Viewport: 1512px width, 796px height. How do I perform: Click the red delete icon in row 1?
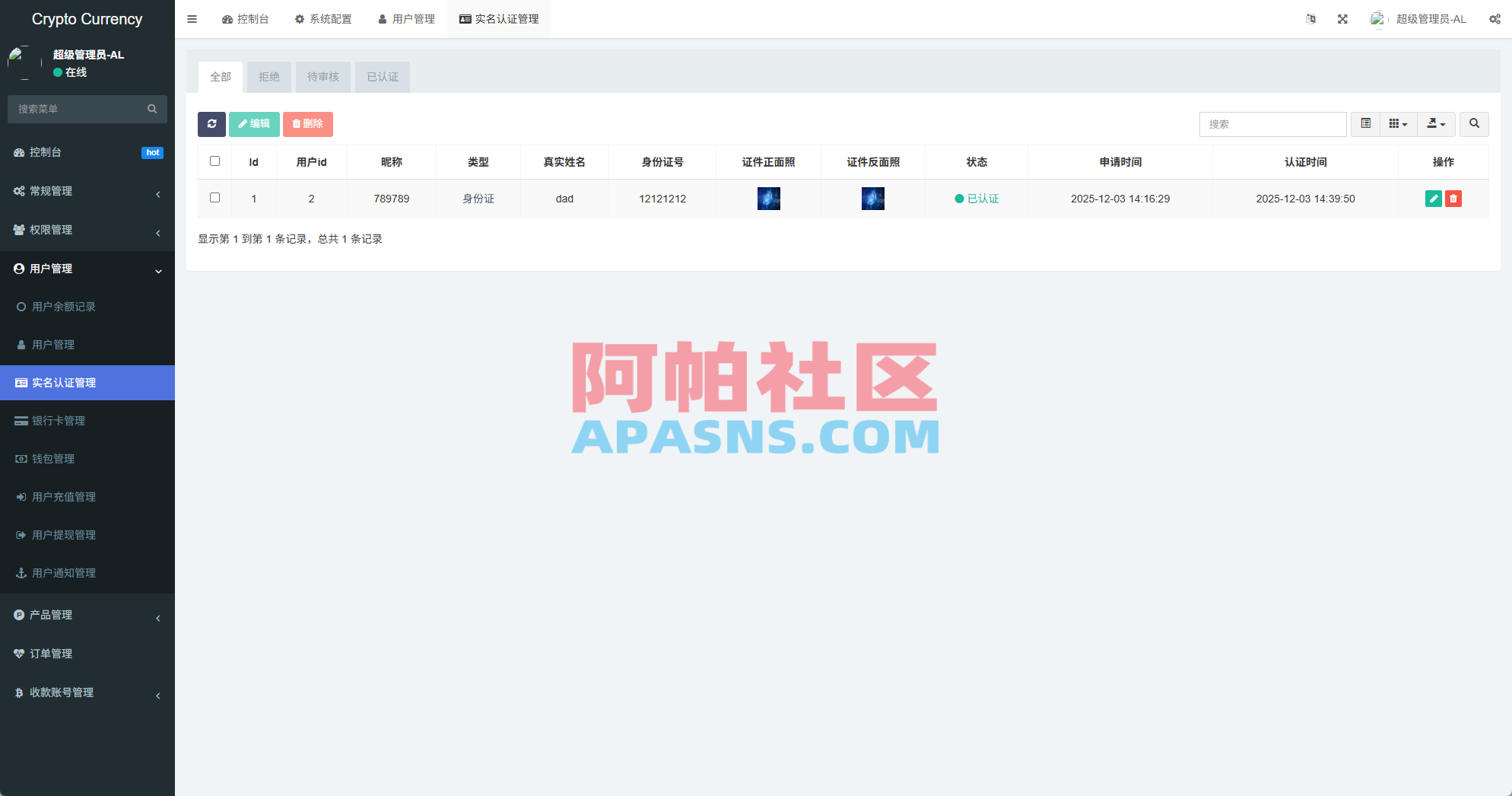pos(1453,199)
